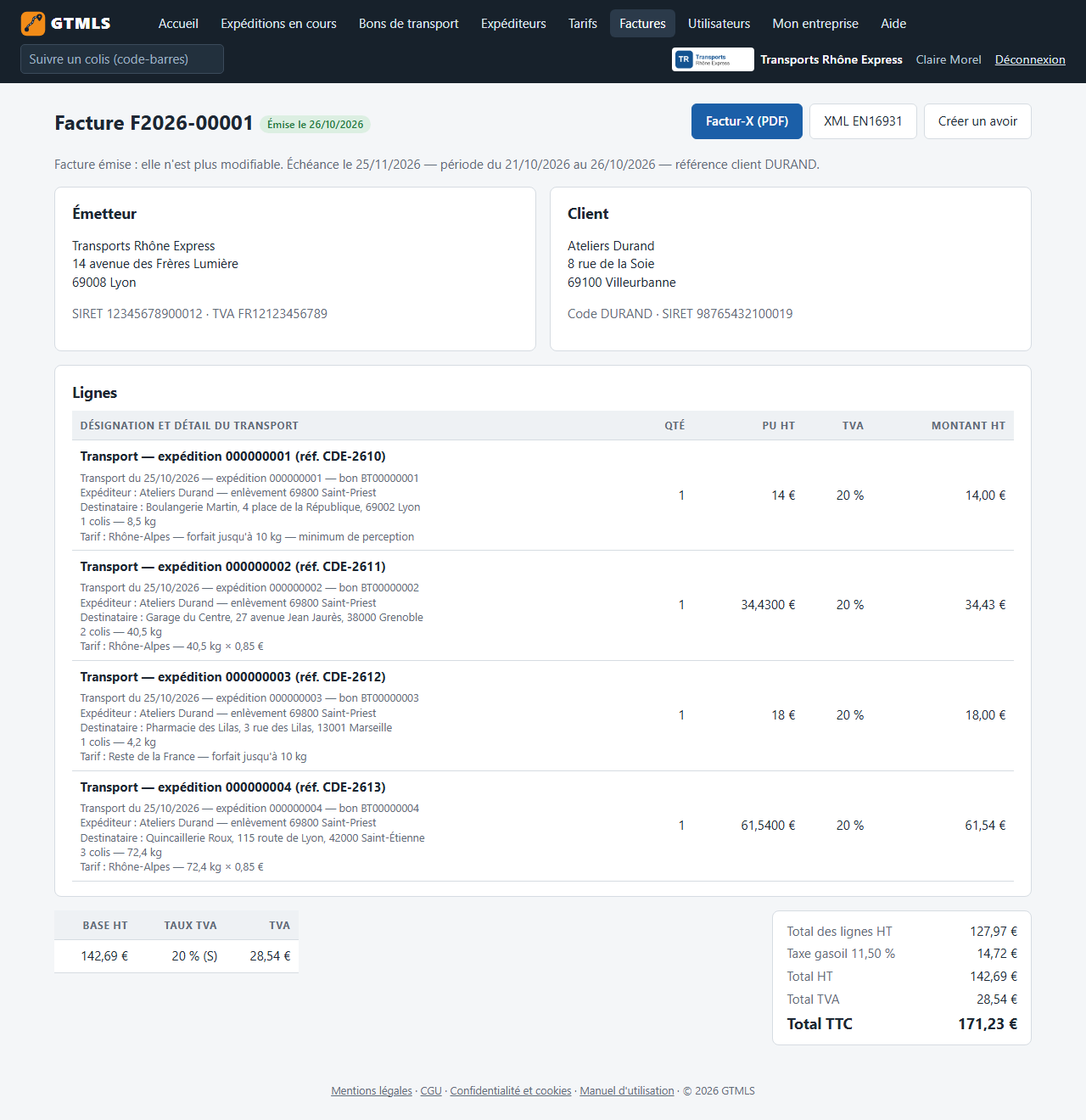Go to Mon entreprise
The height and width of the screenshot is (1120, 1086).
click(x=815, y=24)
